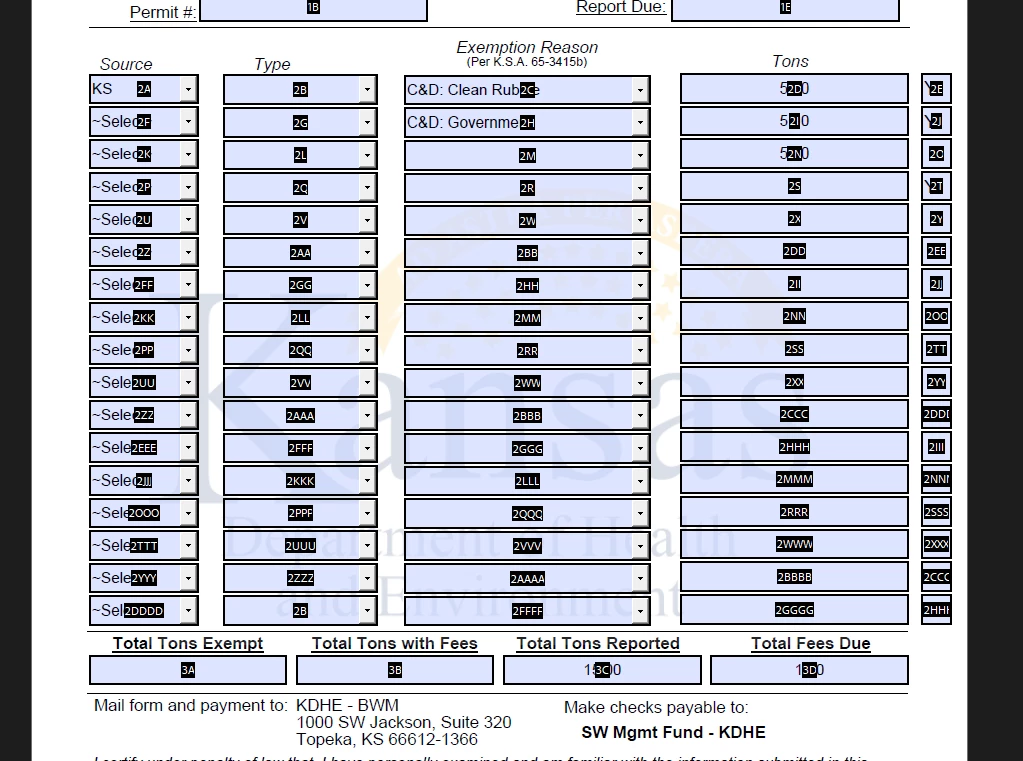Click the Tons field labeled 2MMM
1023x761 pixels.
[794, 480]
